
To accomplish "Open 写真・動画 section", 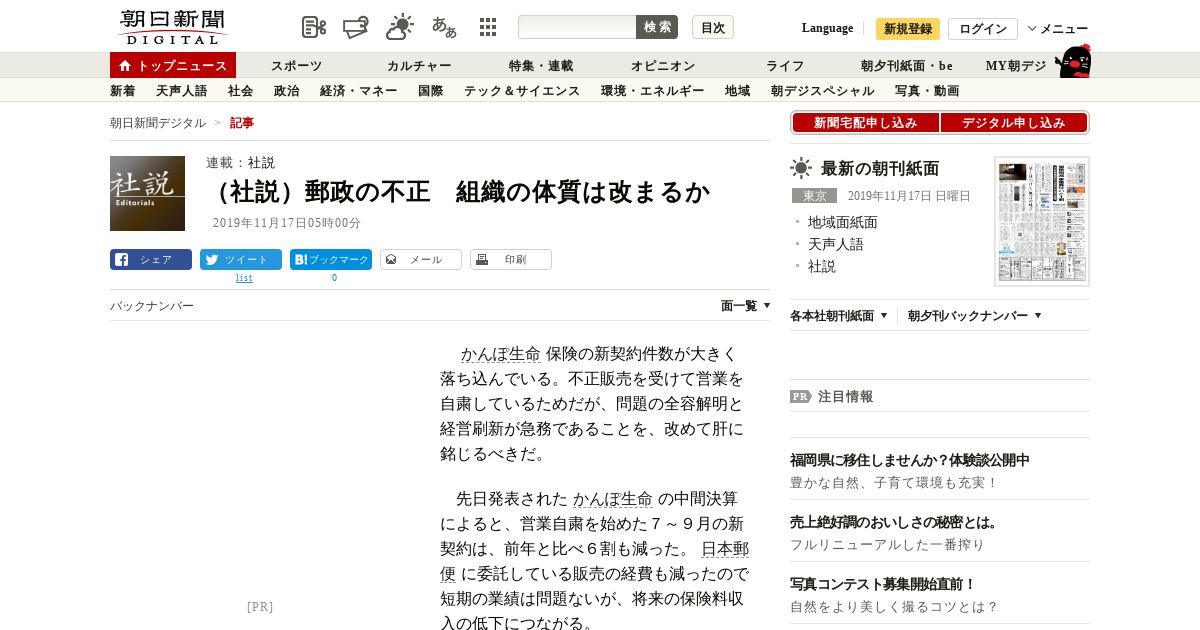I will pyautogui.click(x=927, y=91).
